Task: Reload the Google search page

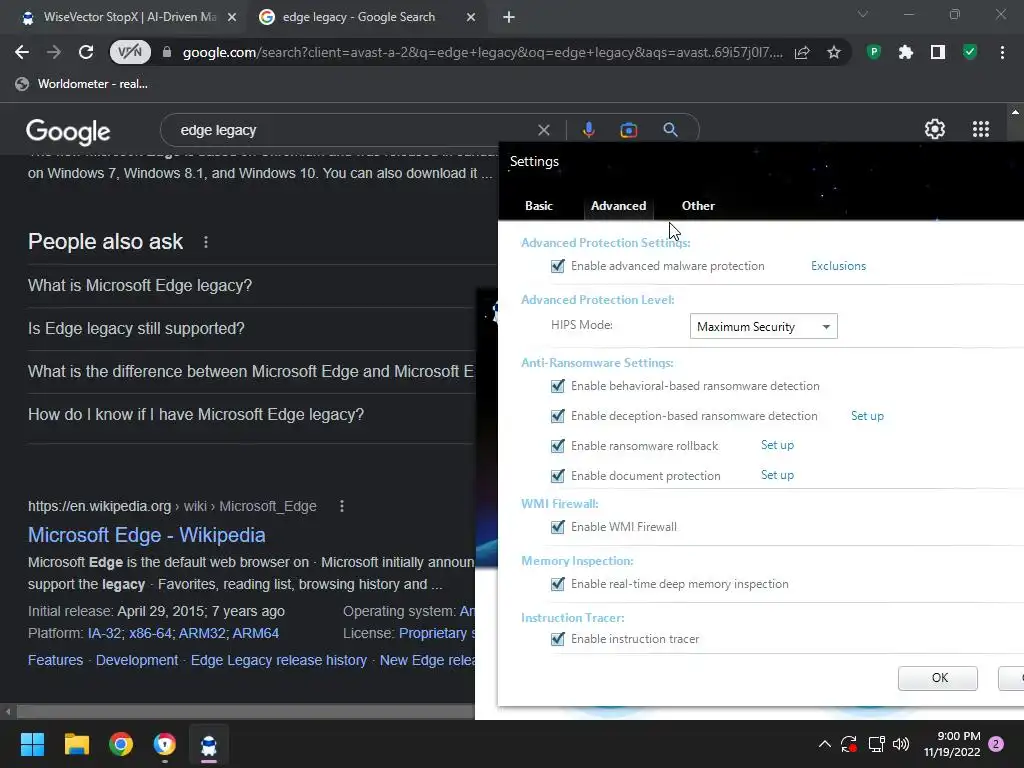Action: [x=86, y=52]
